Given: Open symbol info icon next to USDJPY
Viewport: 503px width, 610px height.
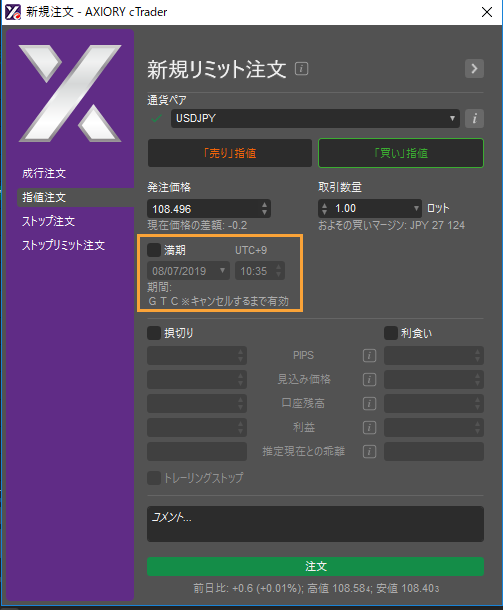Looking at the screenshot, I should click(x=474, y=118).
